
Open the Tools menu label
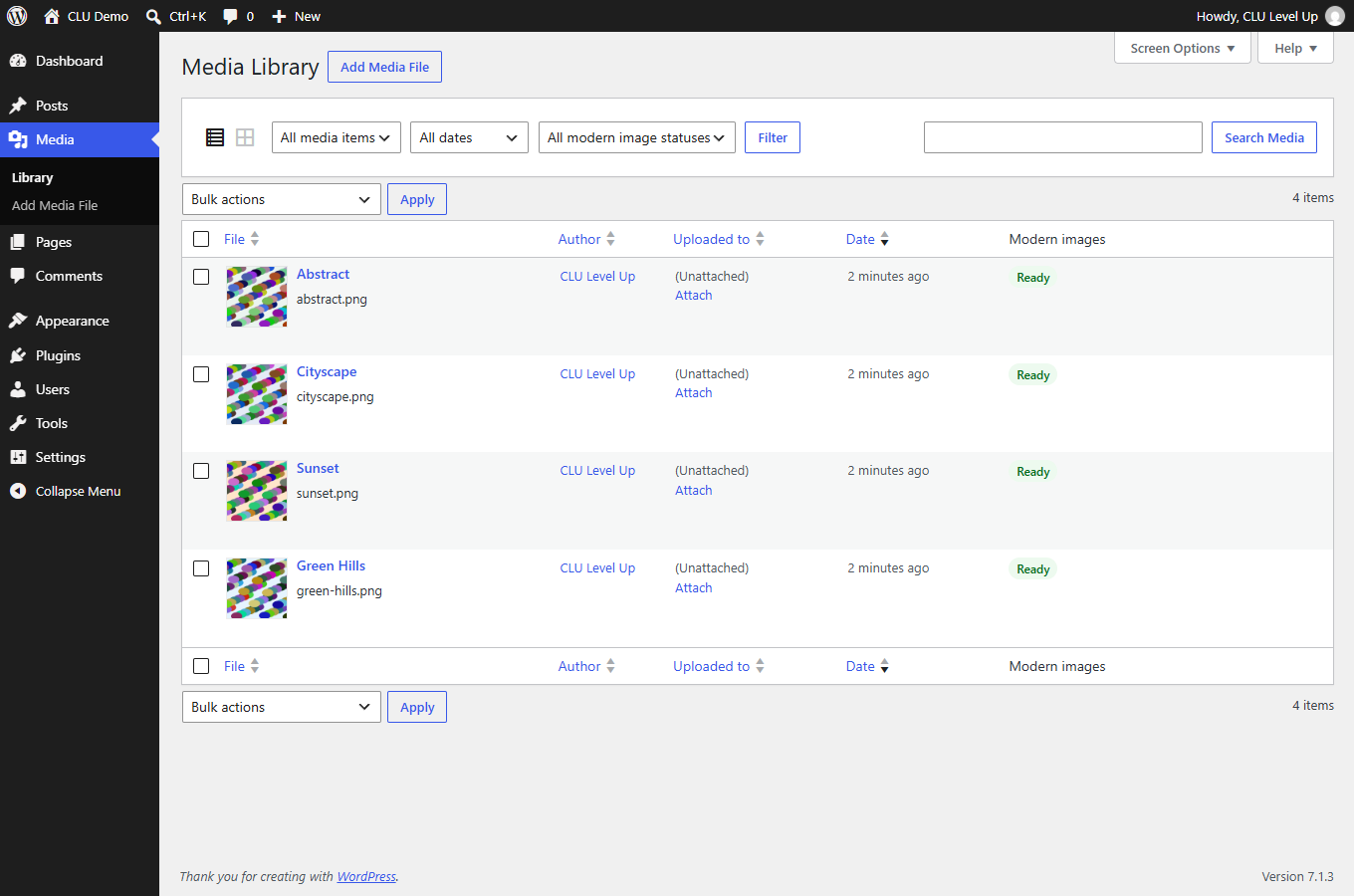pos(52,423)
